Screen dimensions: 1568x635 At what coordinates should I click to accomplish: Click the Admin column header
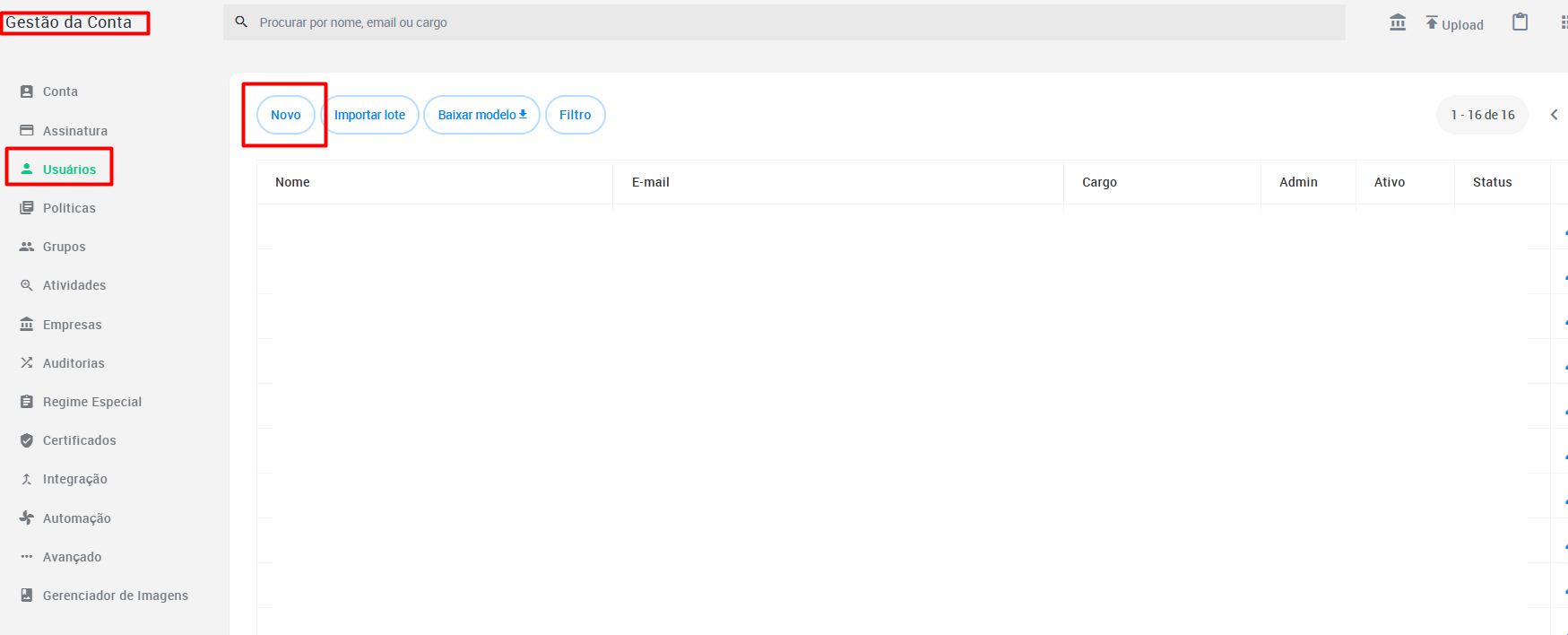[1298, 182]
